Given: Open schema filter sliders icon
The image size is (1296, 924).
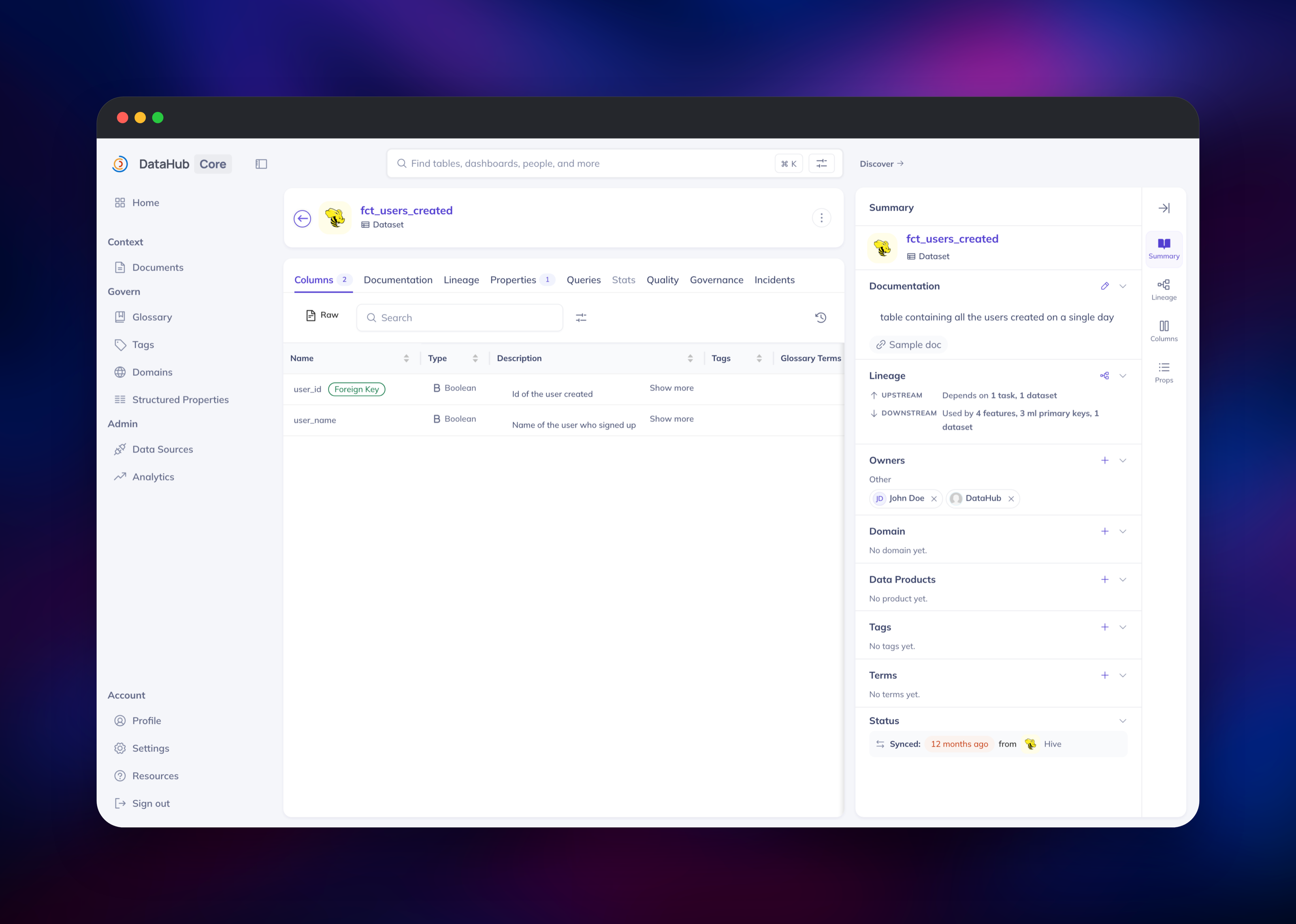Looking at the screenshot, I should click(581, 317).
